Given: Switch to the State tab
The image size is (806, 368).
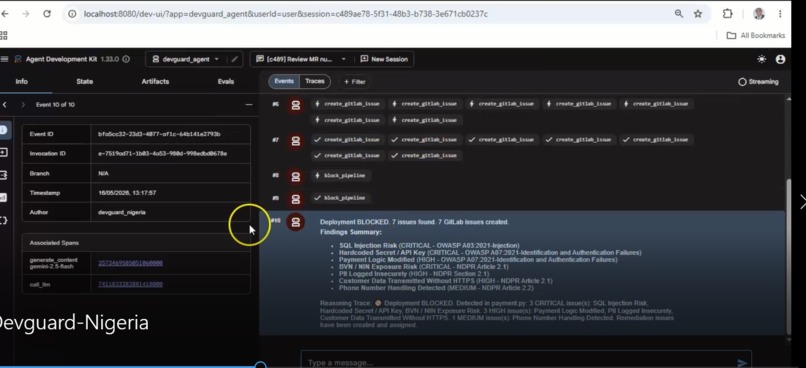Looking at the screenshot, I should (x=85, y=81).
